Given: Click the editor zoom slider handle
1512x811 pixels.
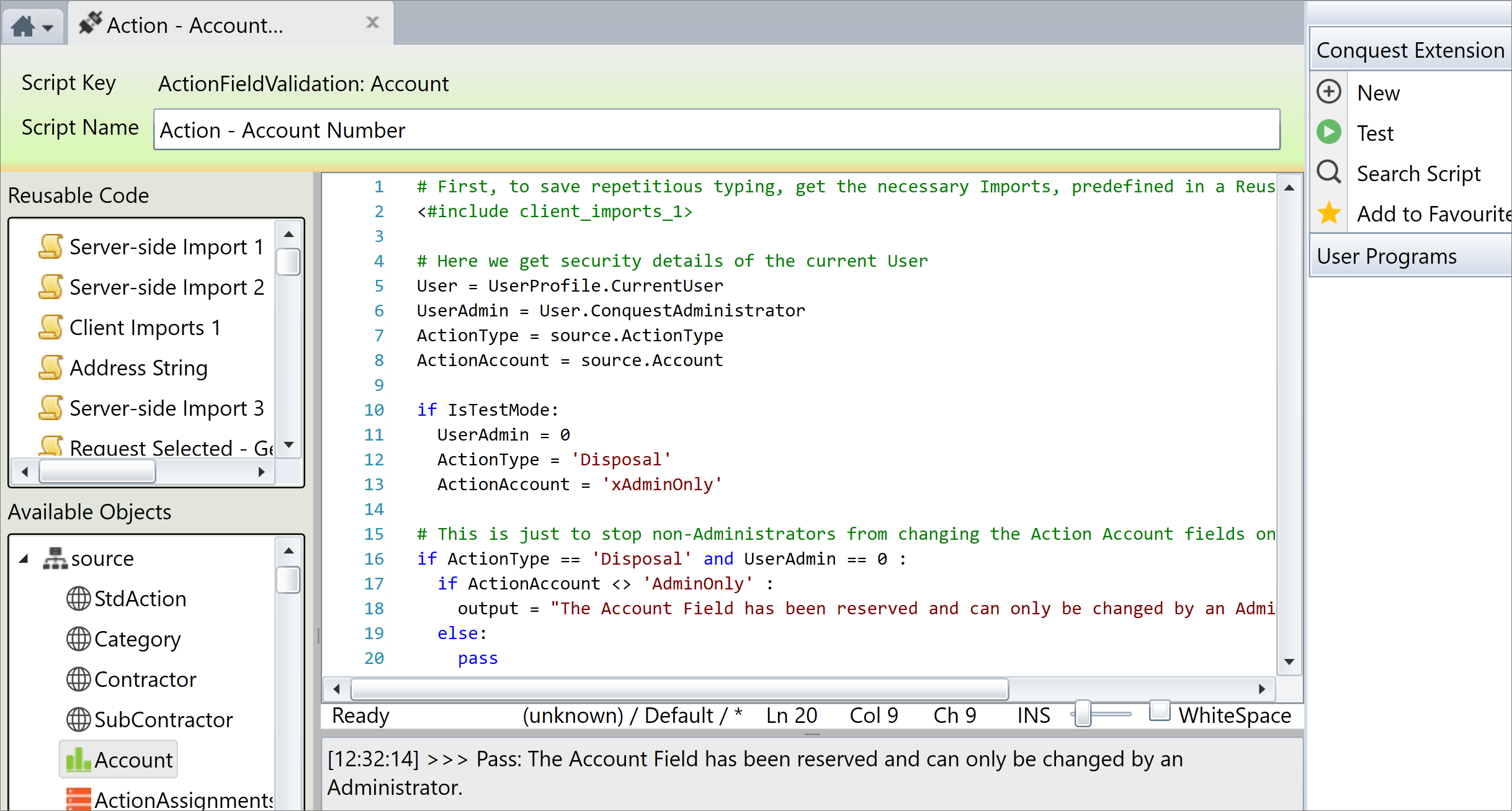Looking at the screenshot, I should click(1083, 714).
